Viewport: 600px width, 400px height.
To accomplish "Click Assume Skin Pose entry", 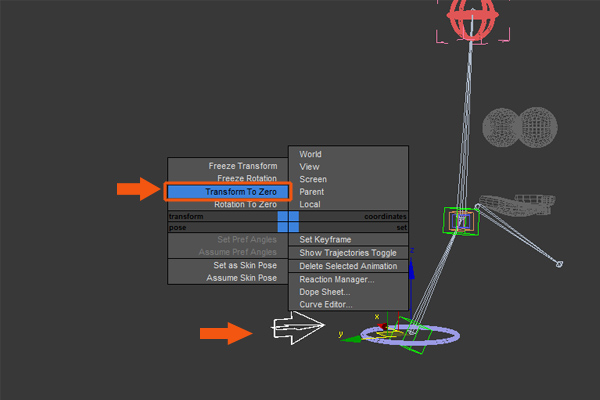I will [x=241, y=278].
